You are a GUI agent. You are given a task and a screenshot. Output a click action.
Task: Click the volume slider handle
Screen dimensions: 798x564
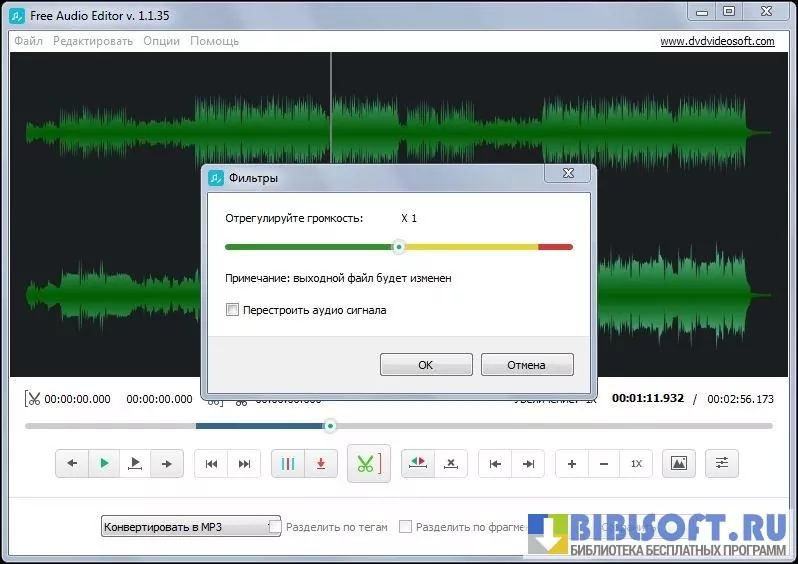[398, 246]
